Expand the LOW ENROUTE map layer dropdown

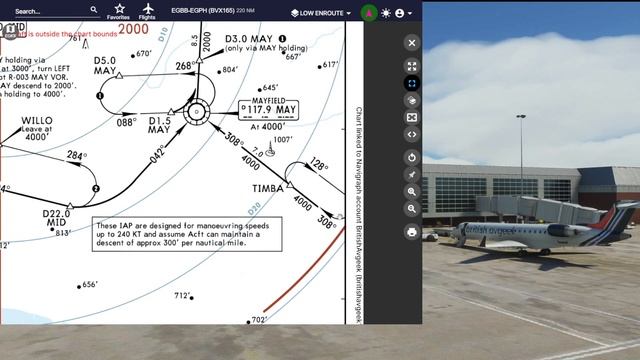(321, 13)
